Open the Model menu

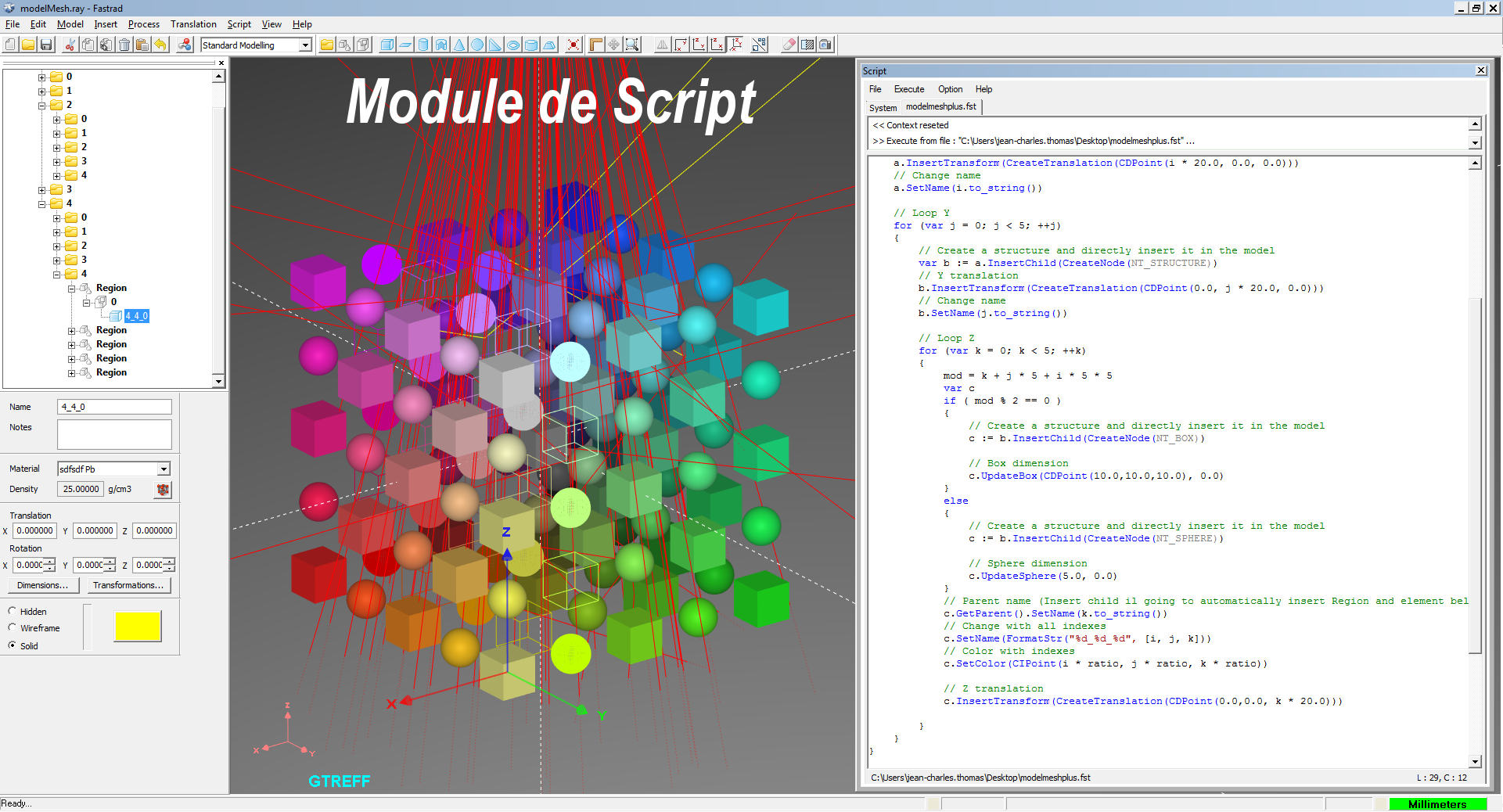click(x=70, y=24)
